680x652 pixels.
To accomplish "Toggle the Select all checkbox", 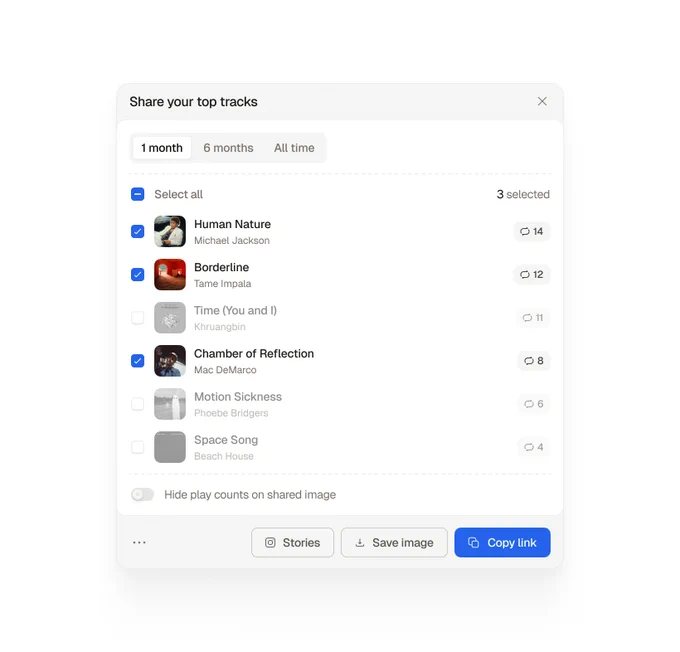I will click(137, 194).
